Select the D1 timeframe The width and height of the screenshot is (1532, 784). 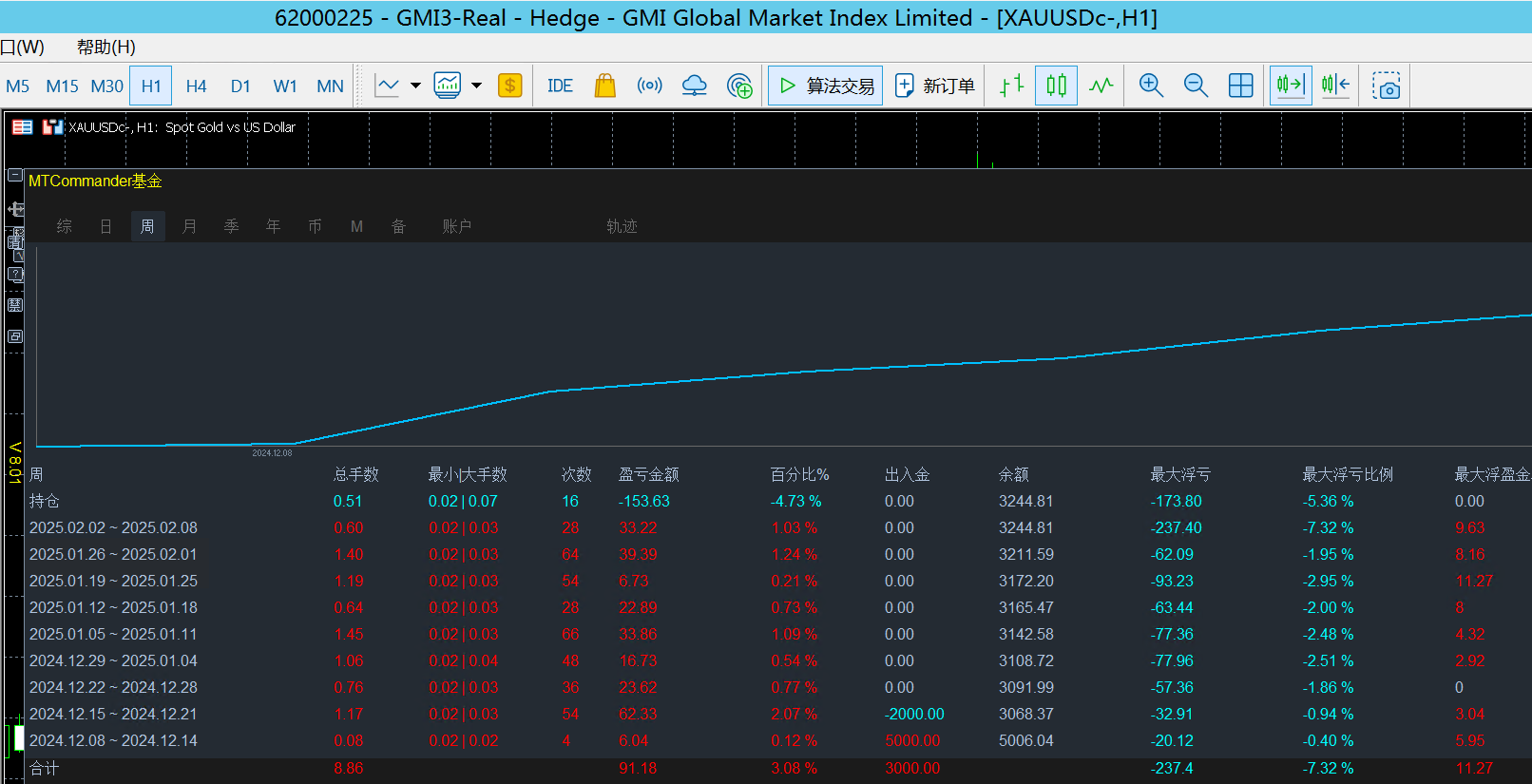tap(240, 86)
